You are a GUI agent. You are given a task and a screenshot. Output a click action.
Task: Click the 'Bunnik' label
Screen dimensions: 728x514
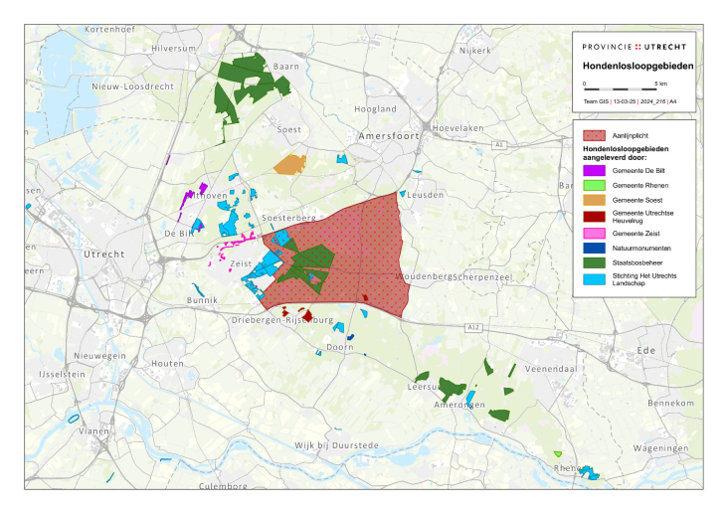[x=202, y=300]
